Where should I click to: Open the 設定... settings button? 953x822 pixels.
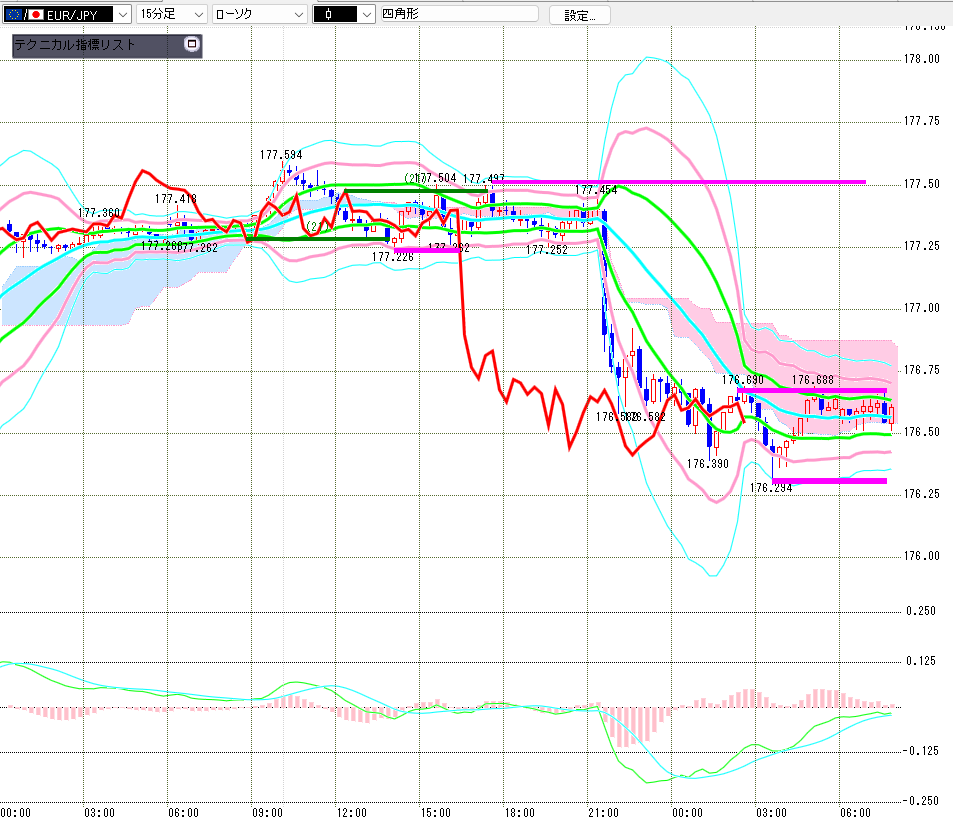(579, 15)
